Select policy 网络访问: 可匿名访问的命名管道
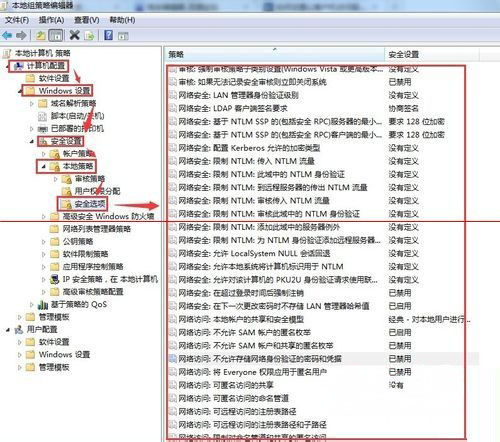Image resolution: width=500 pixels, height=442 pixels. 233,398
